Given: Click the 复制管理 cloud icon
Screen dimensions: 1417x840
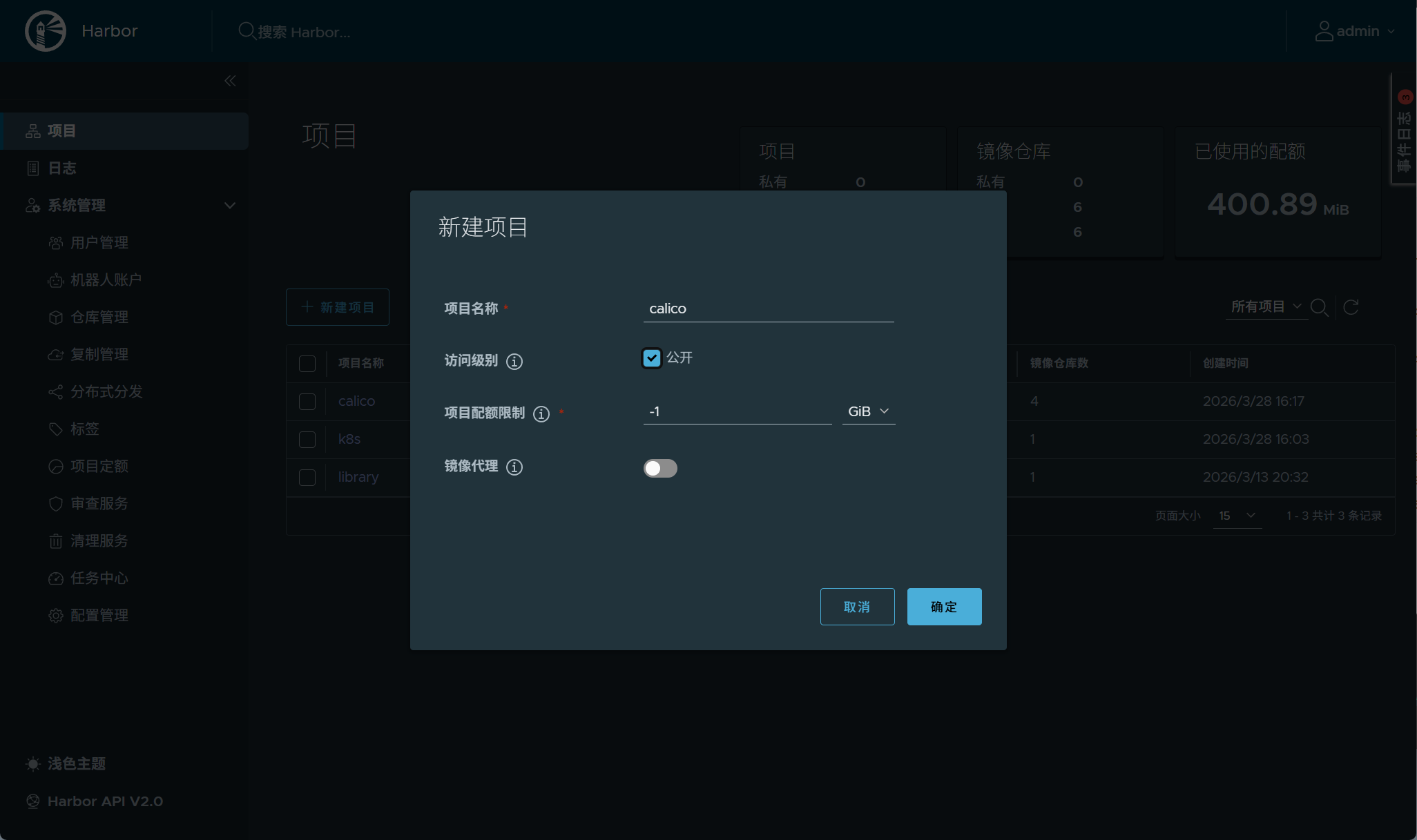Looking at the screenshot, I should (56, 355).
